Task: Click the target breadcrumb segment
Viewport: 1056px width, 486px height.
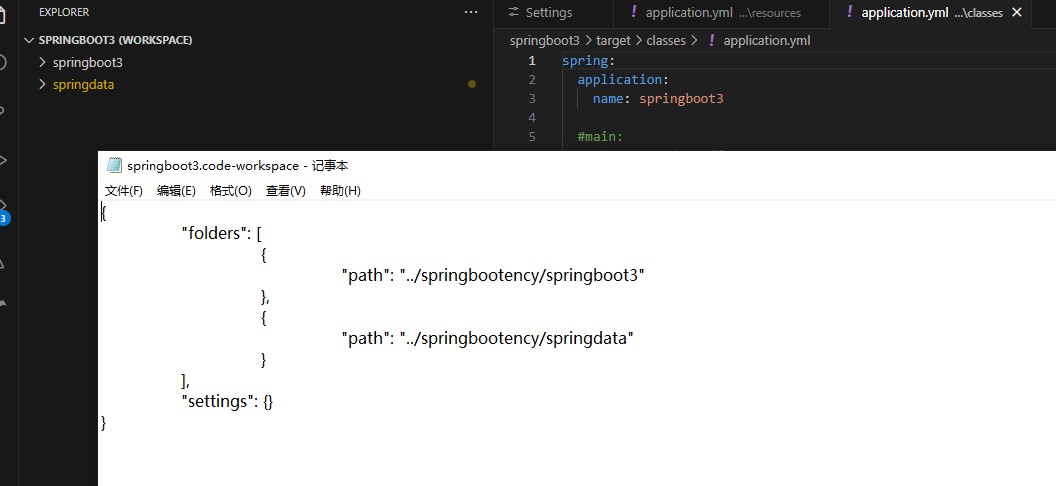Action: click(x=613, y=41)
